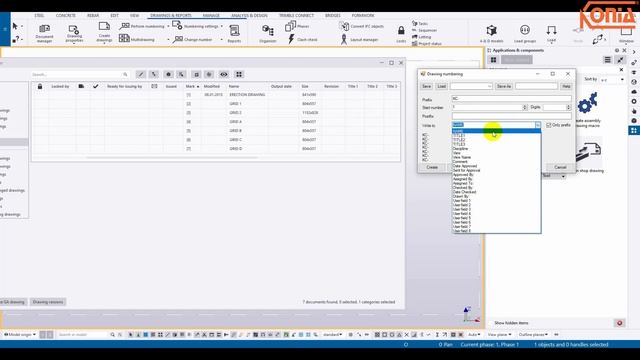Open A & D models icon

(x=491, y=33)
